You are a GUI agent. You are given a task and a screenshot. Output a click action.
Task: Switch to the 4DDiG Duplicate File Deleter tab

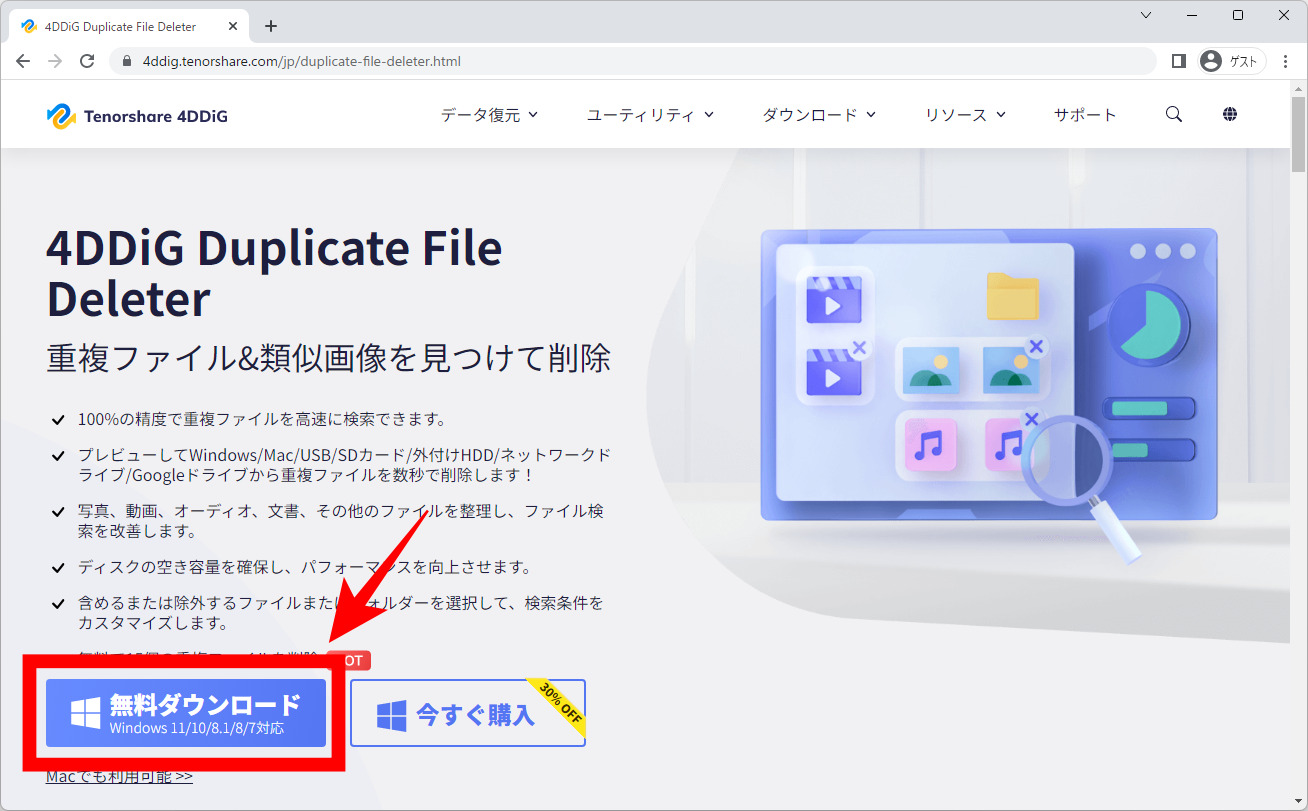120,25
